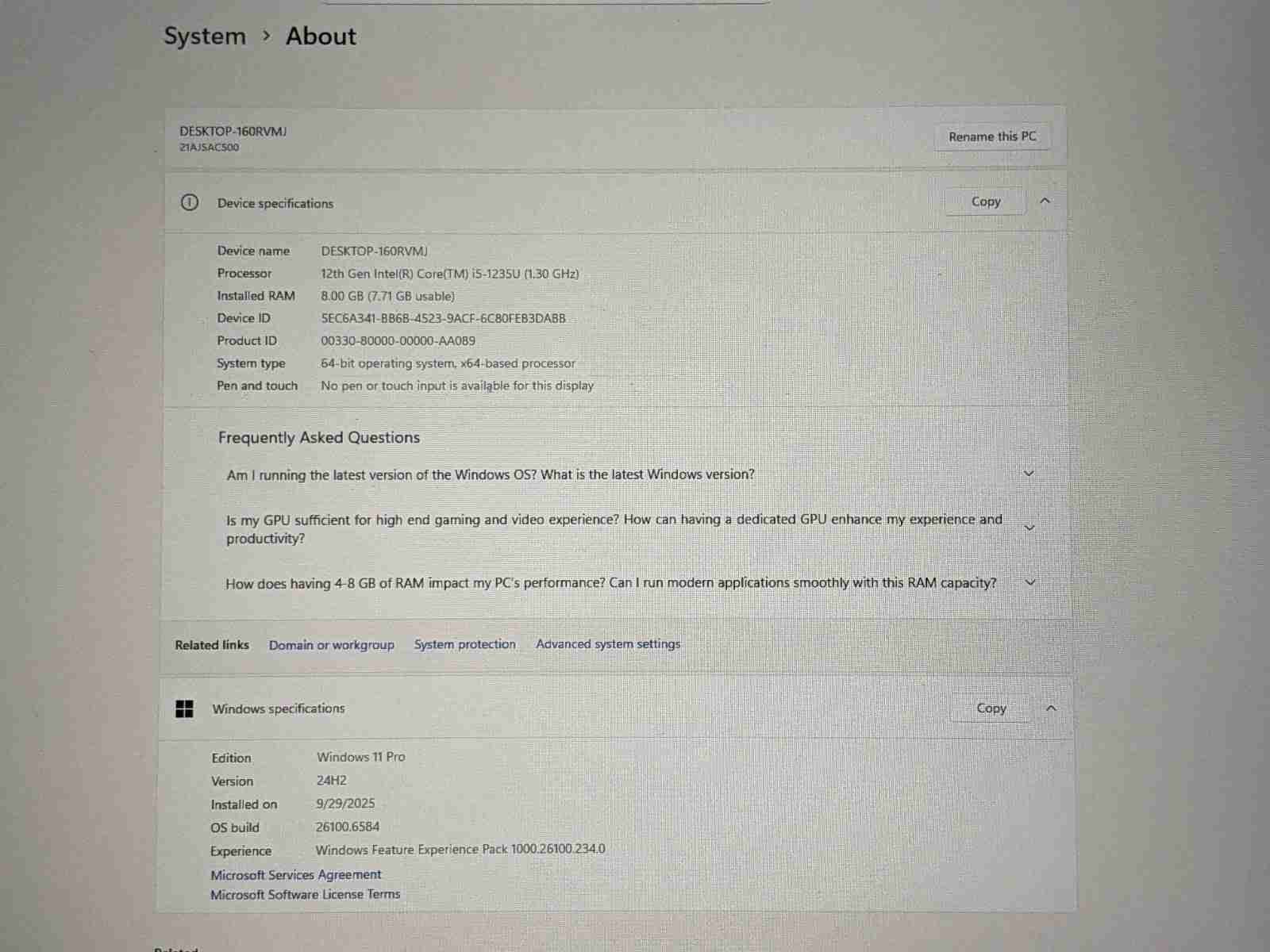Copy the device specifications
This screenshot has height=952, width=1270.
(x=985, y=202)
